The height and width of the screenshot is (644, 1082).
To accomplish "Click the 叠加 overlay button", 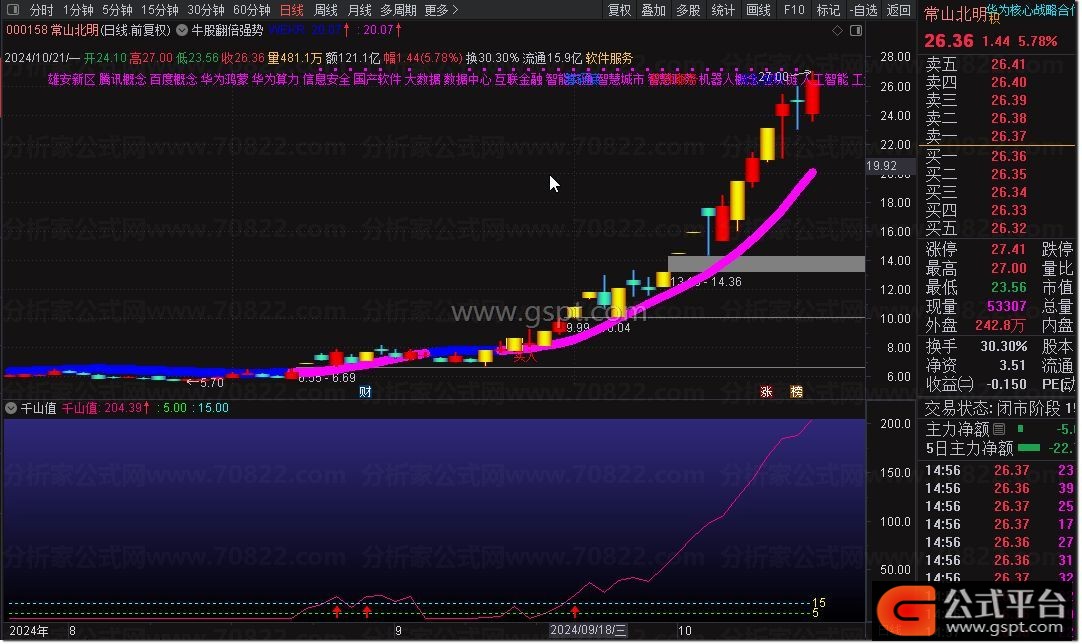I will 653,10.
